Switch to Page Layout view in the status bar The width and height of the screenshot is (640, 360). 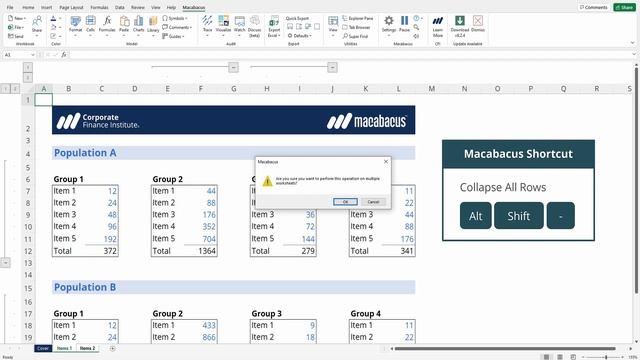point(560,357)
